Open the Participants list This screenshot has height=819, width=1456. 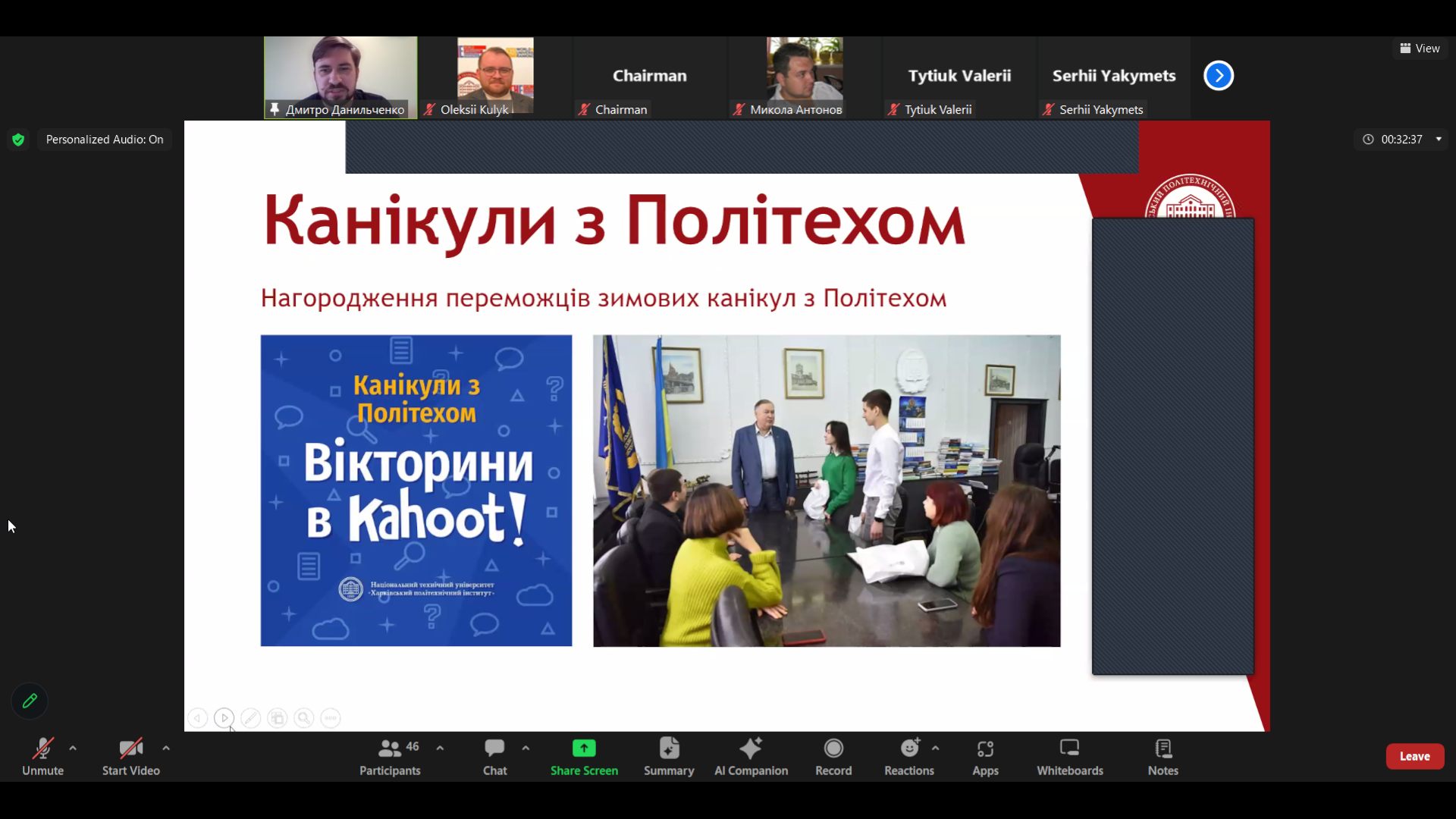[390, 756]
